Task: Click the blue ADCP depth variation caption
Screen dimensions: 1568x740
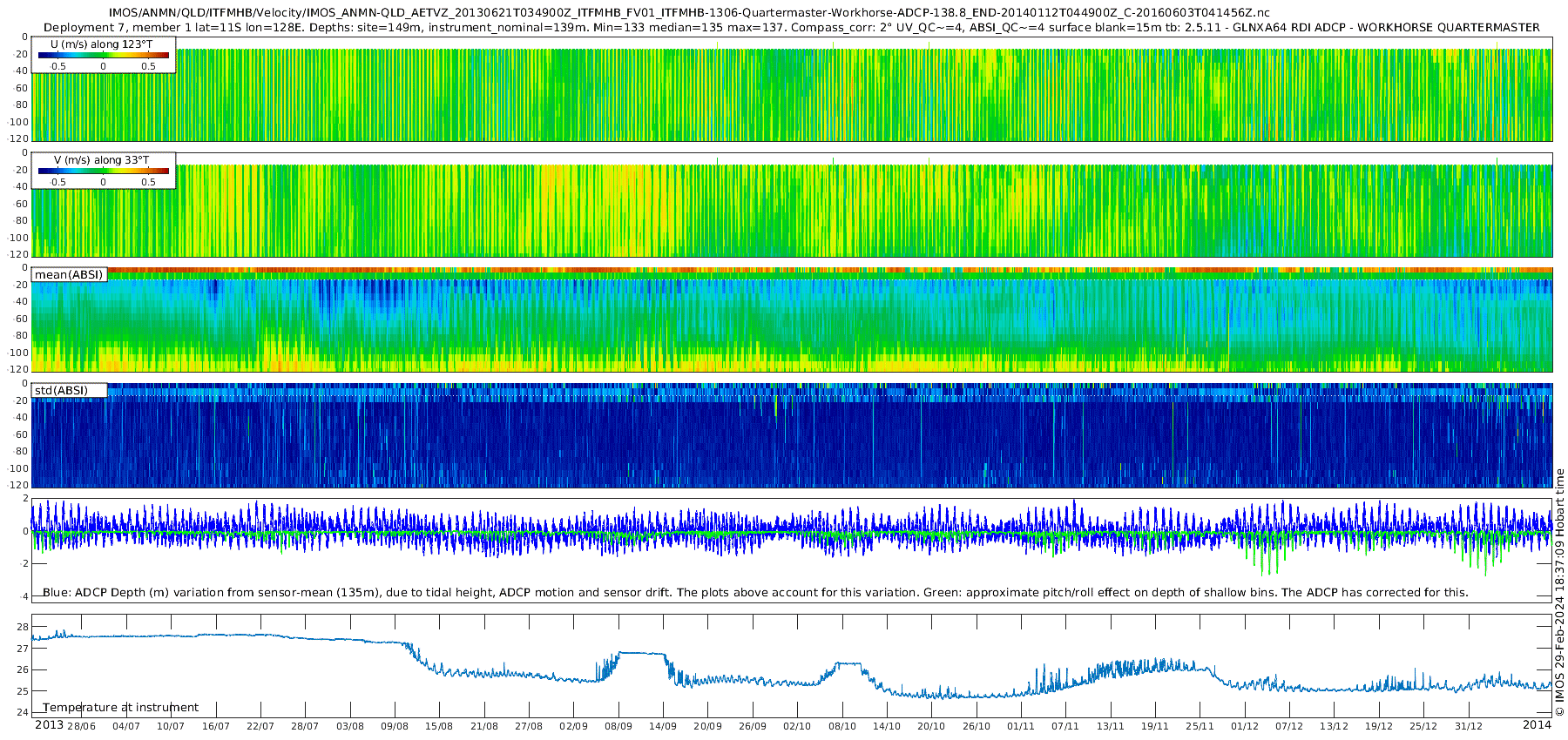Action: click(755, 592)
